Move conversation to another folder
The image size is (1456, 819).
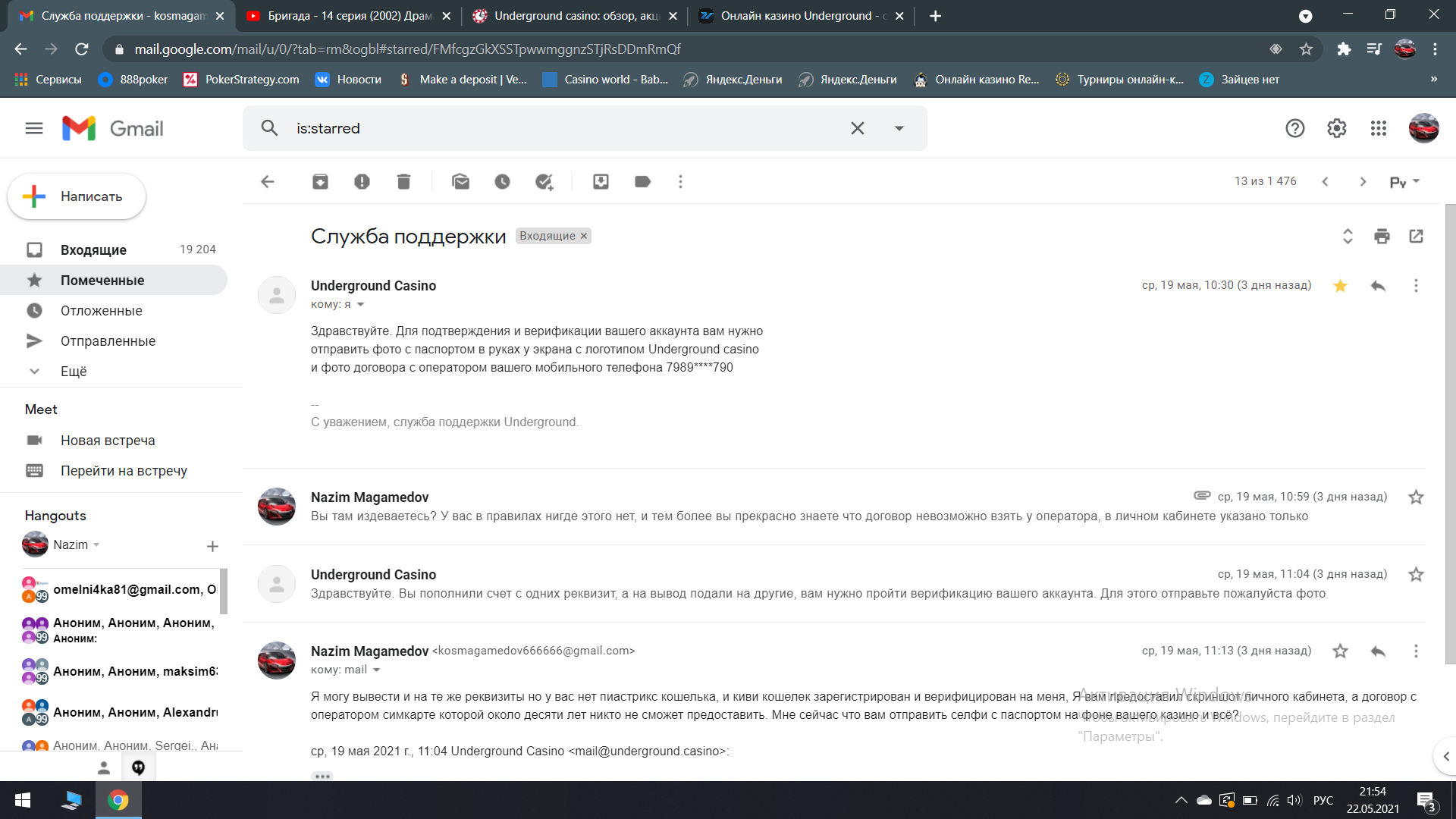(x=601, y=181)
